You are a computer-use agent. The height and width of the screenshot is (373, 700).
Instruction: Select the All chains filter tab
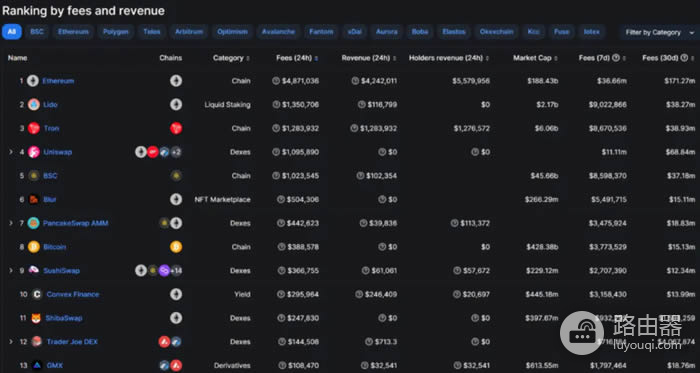(12, 32)
